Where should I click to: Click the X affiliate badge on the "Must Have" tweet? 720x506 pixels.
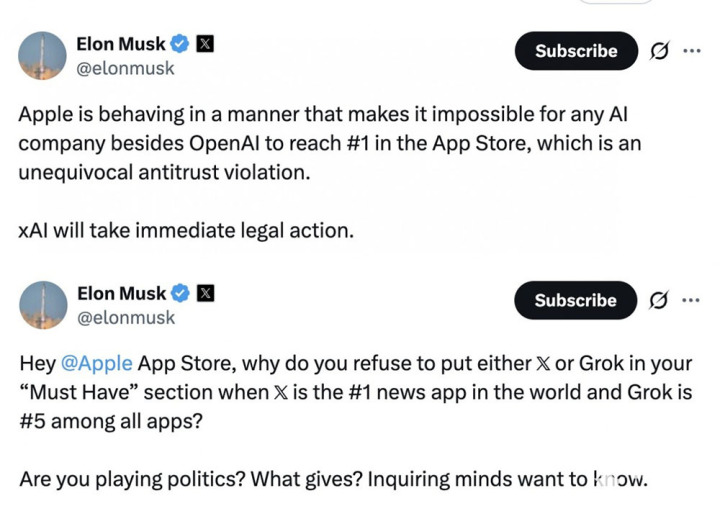pyautogui.click(x=203, y=293)
